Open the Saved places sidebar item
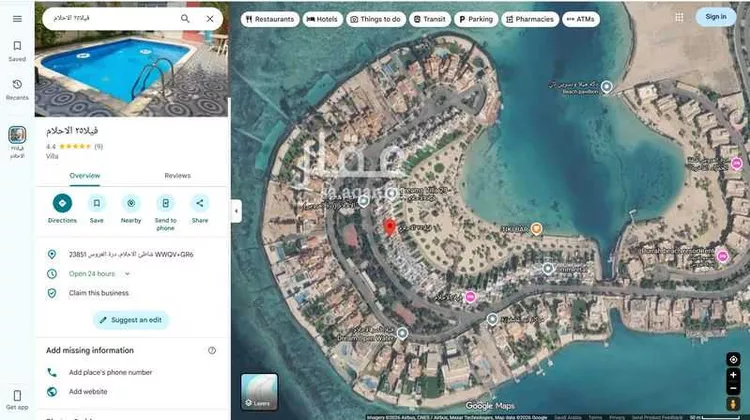The height and width of the screenshot is (420, 750). (17, 51)
